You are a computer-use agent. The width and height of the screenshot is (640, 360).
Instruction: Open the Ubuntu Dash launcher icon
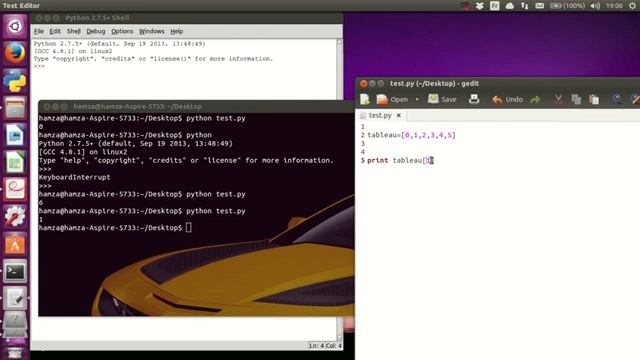pos(15,27)
